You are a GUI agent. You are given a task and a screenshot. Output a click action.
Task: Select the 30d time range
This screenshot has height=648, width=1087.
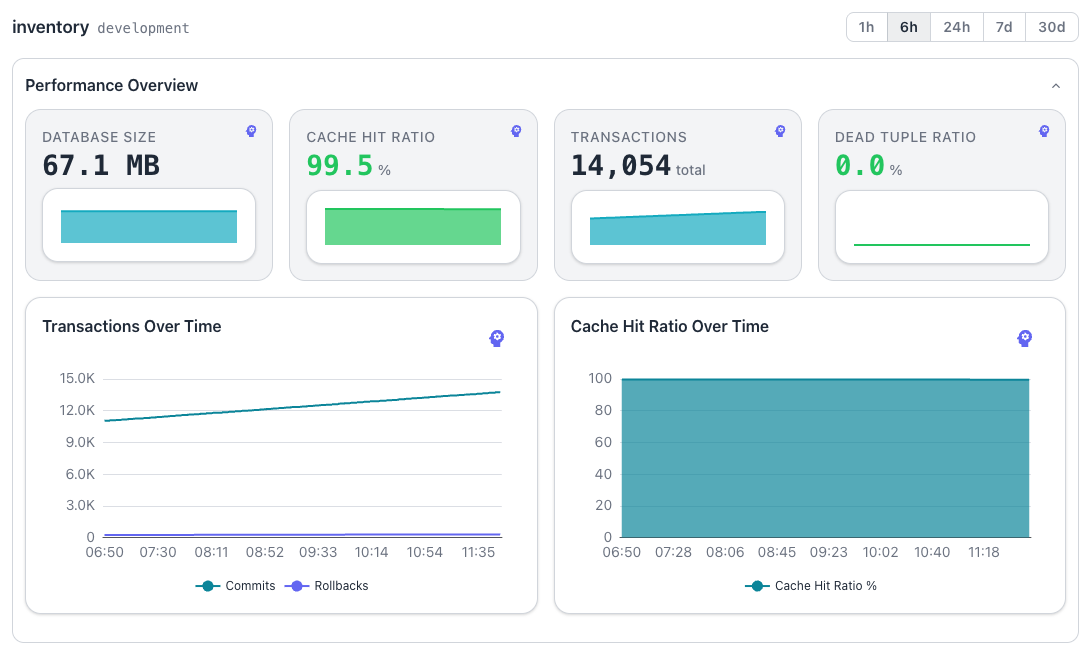1052,27
